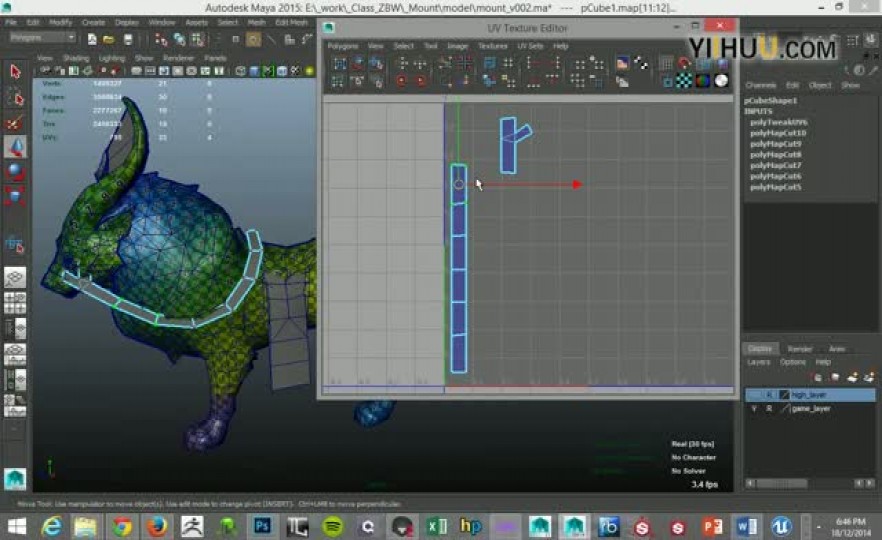
Task: Create a new layer icon in layer editor
Action: pos(852,377)
